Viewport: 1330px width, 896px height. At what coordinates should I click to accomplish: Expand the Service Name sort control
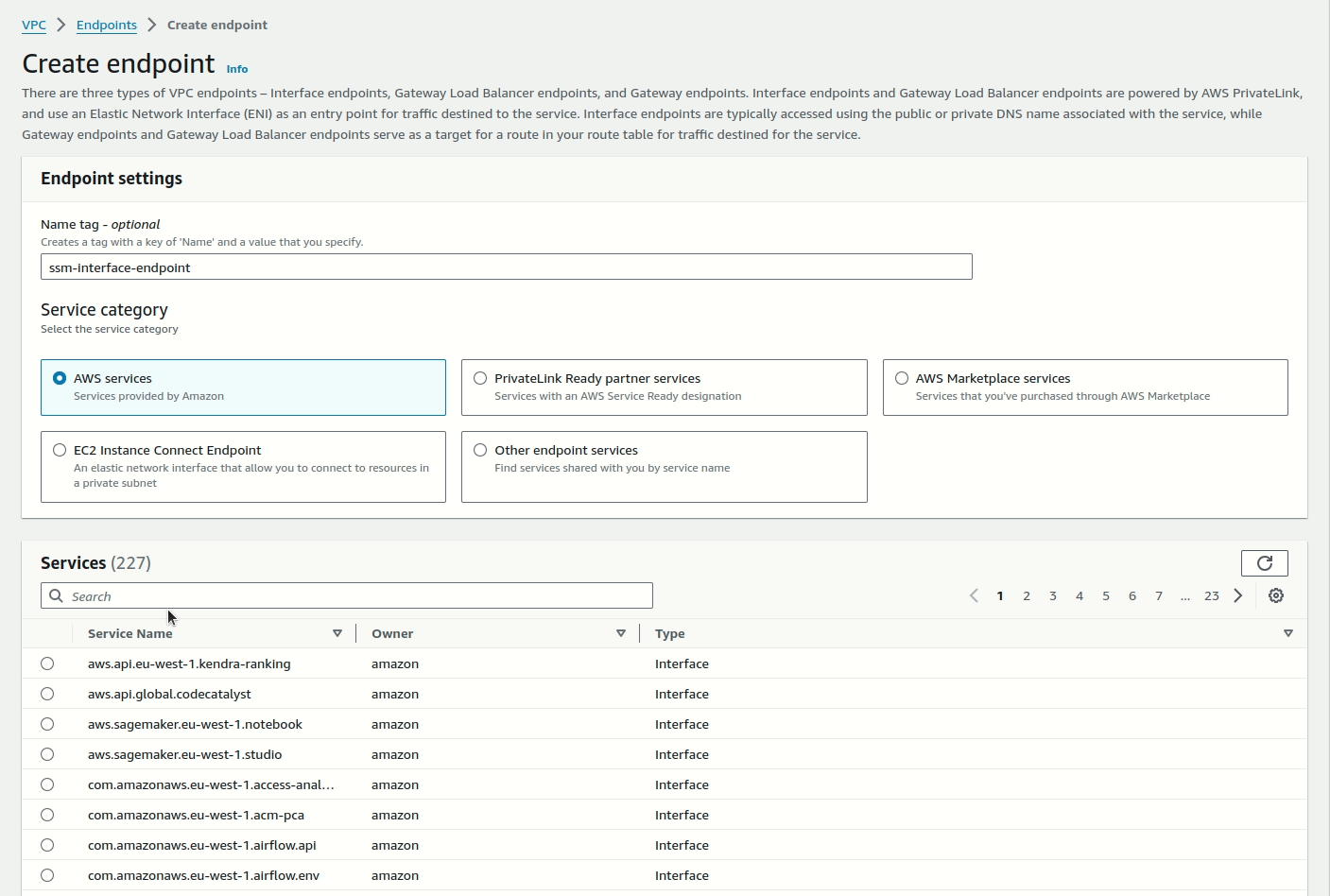(337, 633)
